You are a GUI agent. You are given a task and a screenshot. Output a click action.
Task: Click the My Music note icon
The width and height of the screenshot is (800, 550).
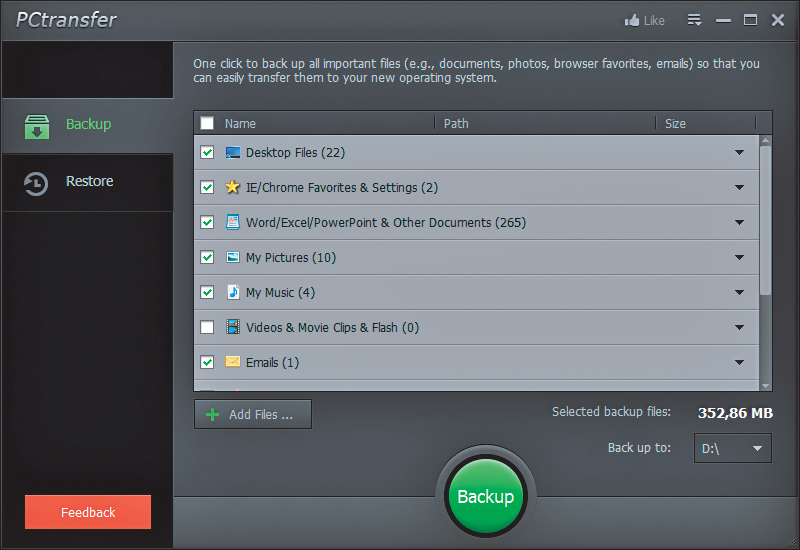[233, 292]
